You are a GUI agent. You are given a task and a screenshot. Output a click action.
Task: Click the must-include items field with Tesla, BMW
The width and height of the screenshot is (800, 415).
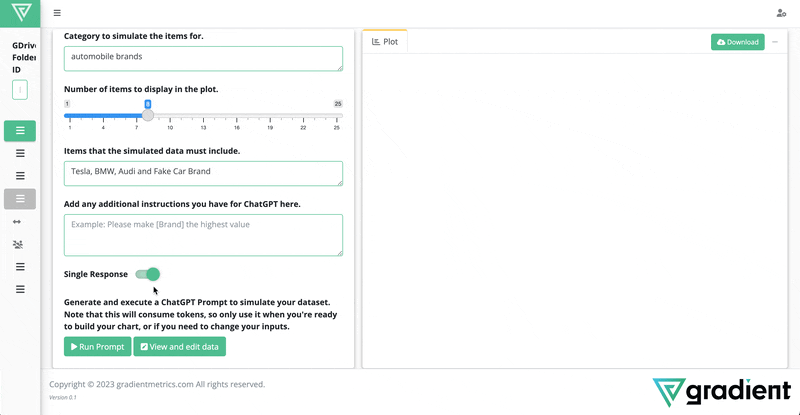[x=203, y=174]
